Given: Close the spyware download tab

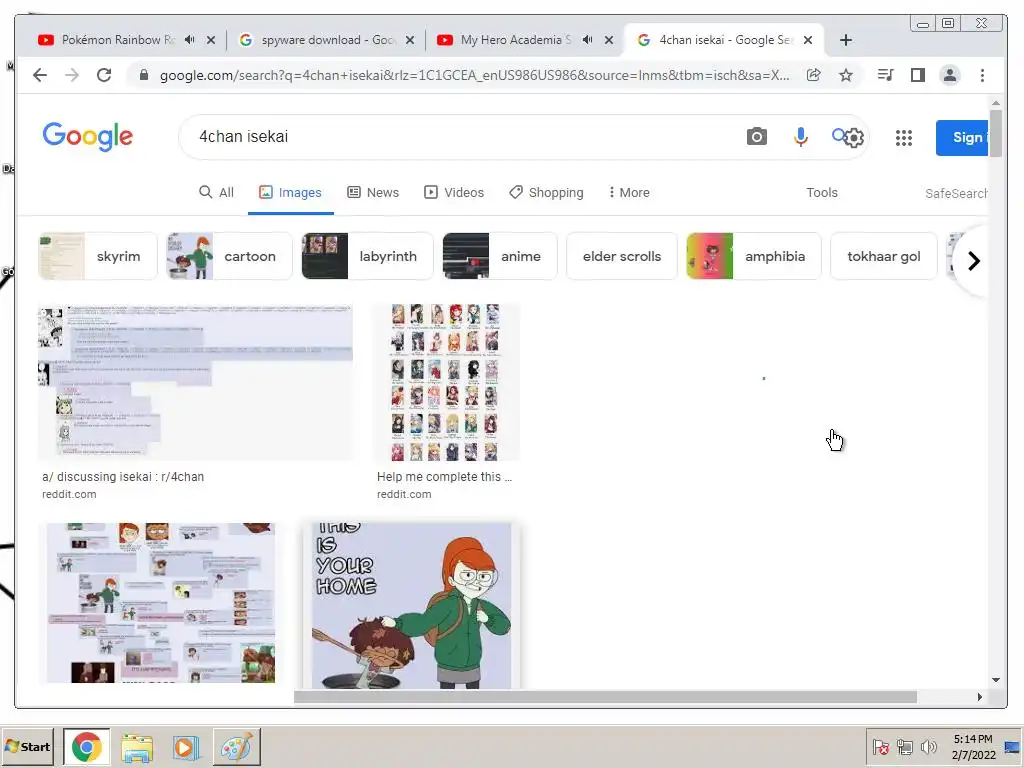Looking at the screenshot, I should 409,40.
